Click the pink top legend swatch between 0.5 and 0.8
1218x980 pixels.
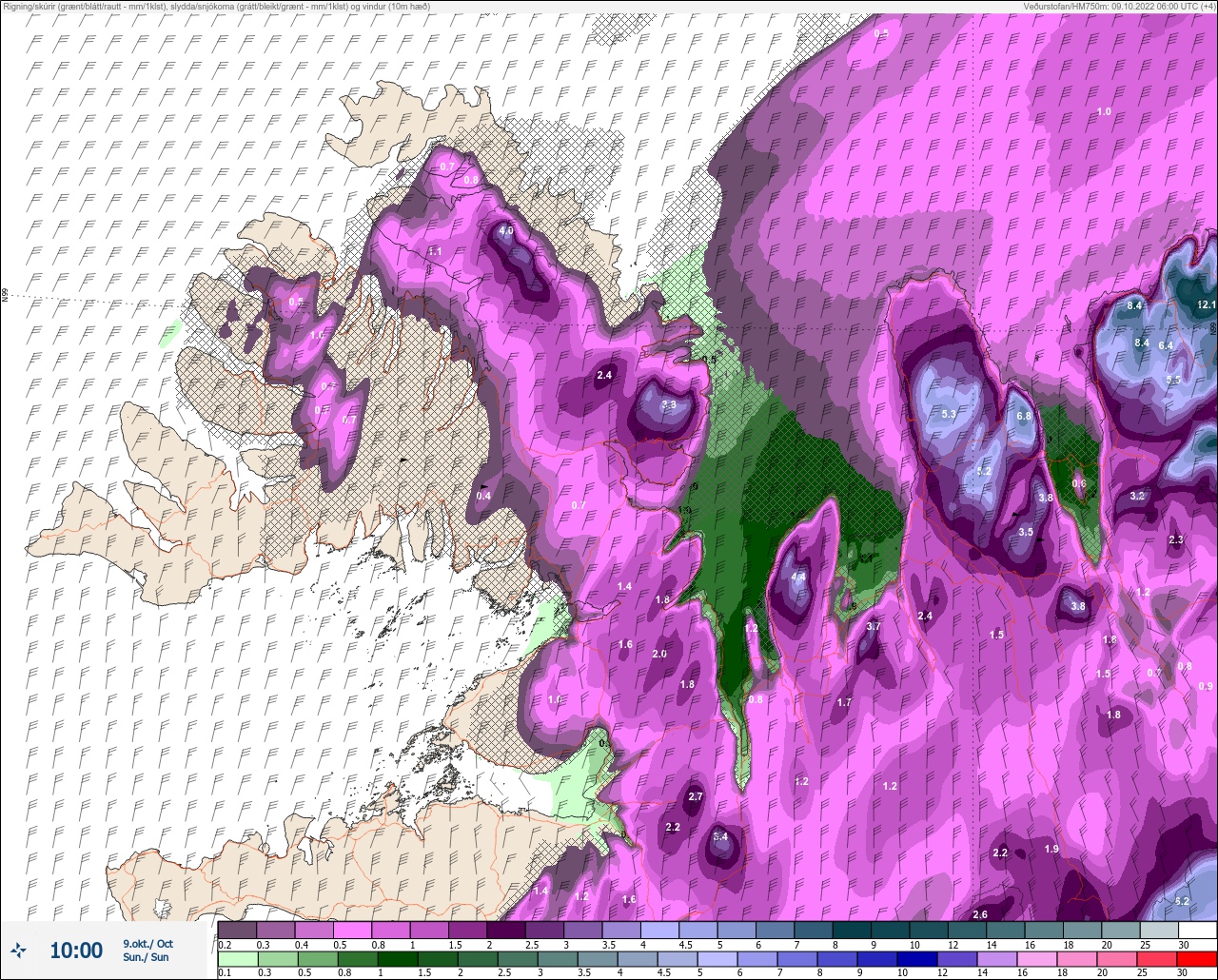(353, 930)
